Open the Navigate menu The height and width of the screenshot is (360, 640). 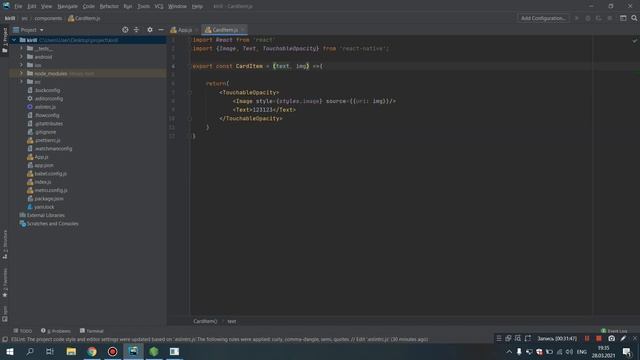[x=67, y=6]
